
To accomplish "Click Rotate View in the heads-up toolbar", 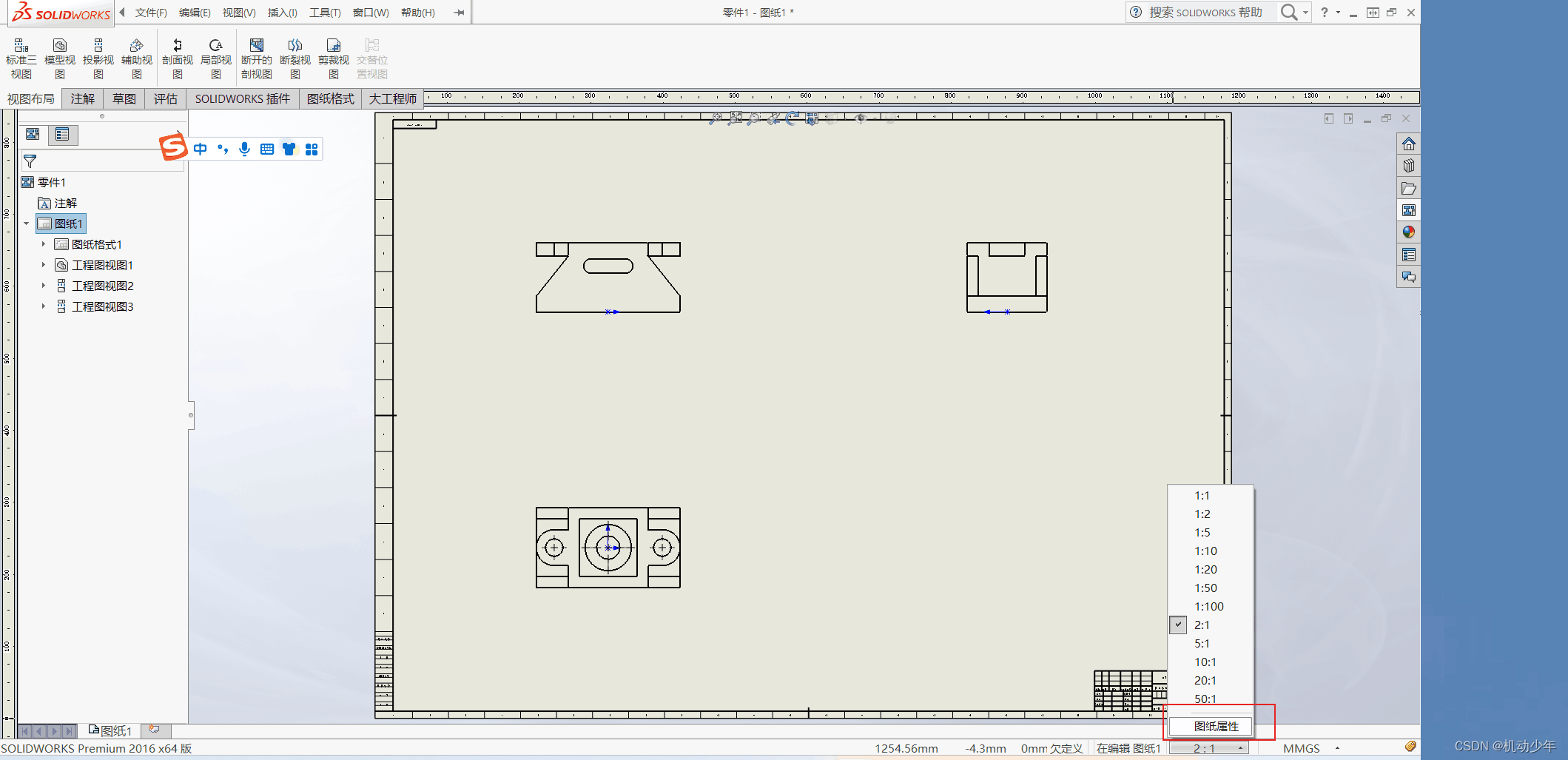I will (792, 118).
